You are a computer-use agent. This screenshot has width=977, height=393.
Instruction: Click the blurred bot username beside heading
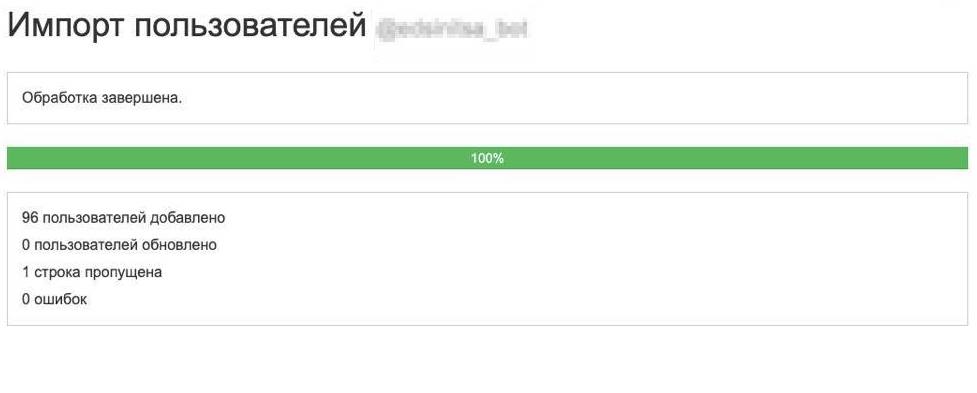[x=451, y=30]
